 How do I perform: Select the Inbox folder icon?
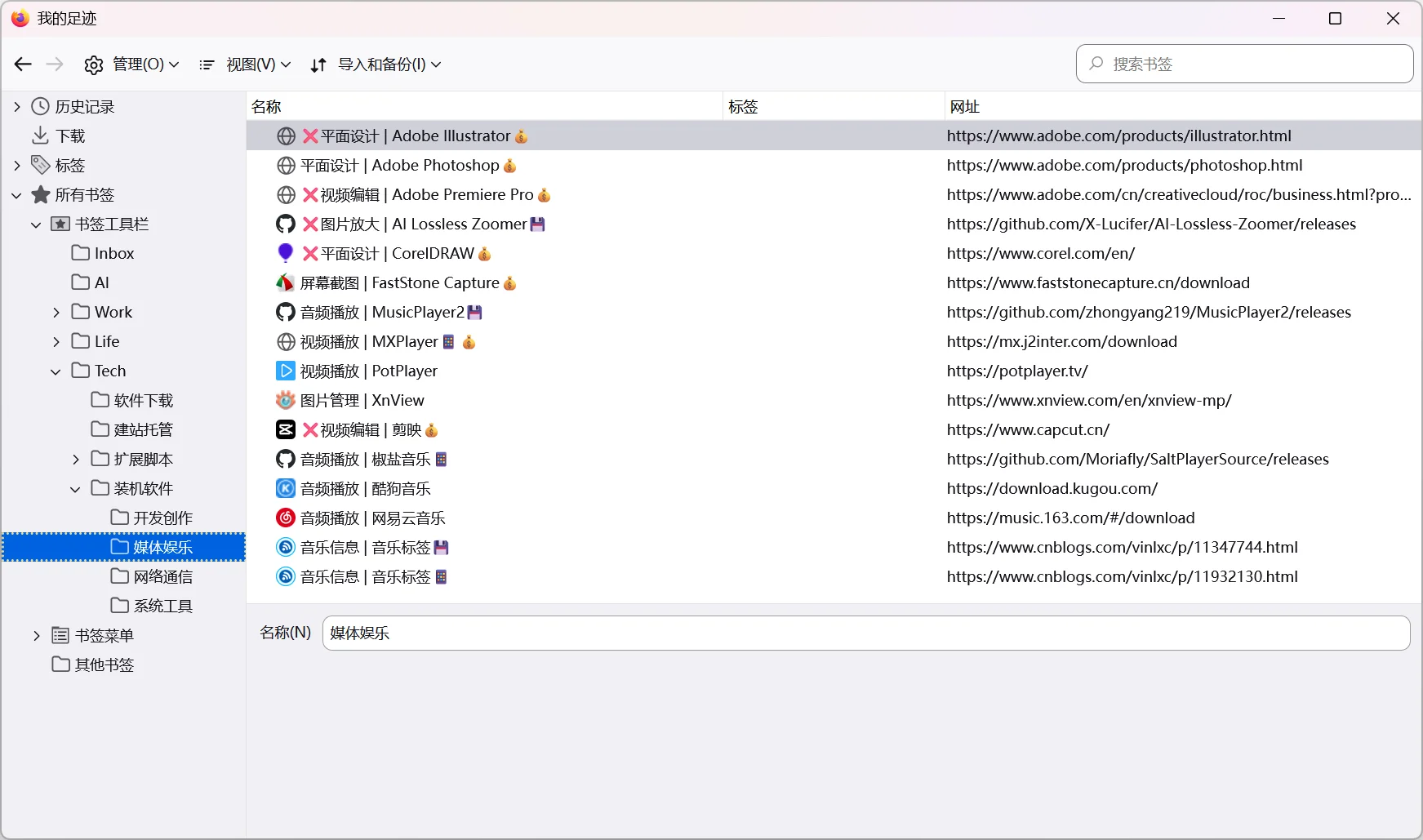click(81, 253)
